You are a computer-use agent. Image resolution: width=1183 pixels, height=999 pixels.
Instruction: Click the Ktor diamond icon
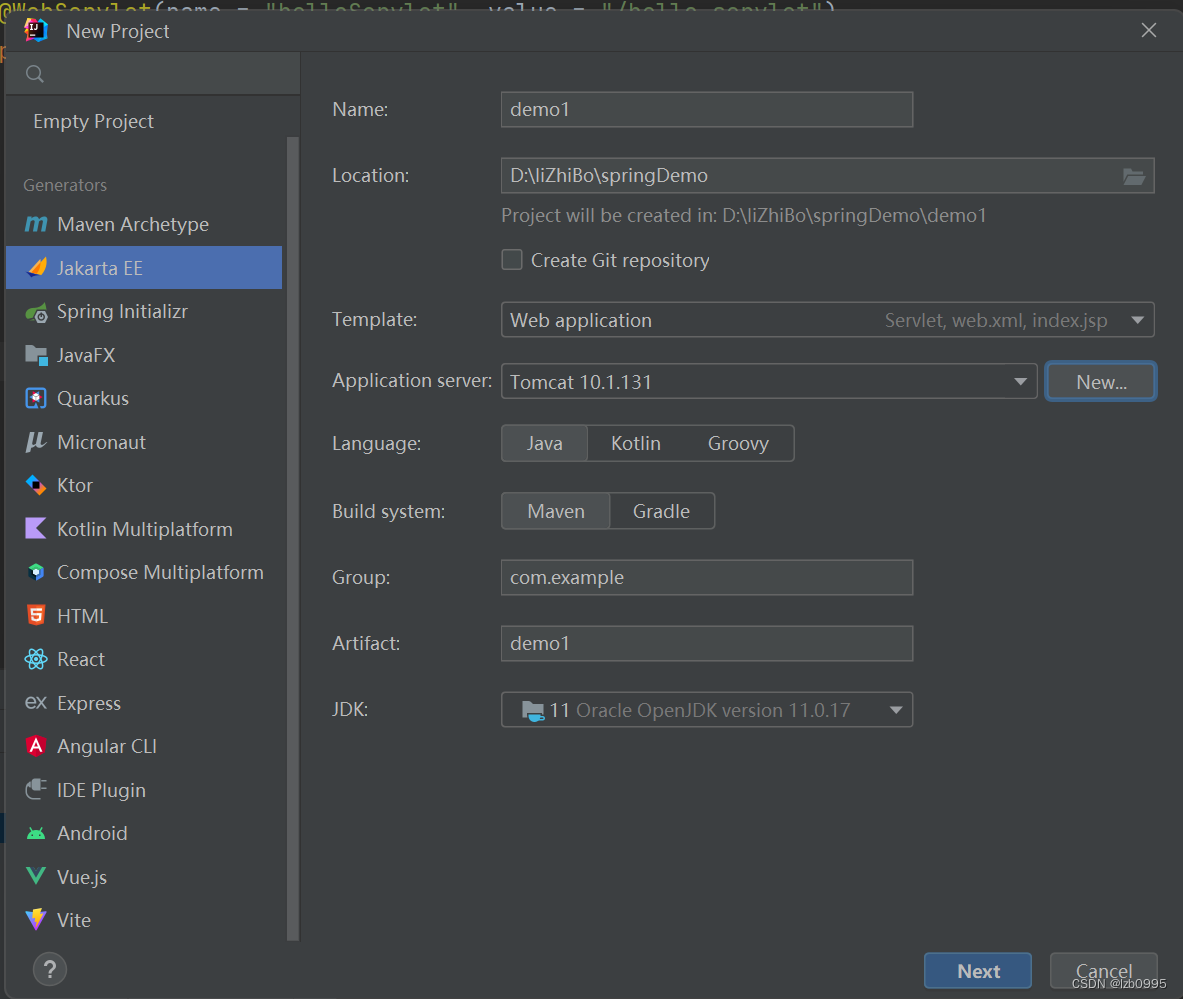[x=36, y=485]
